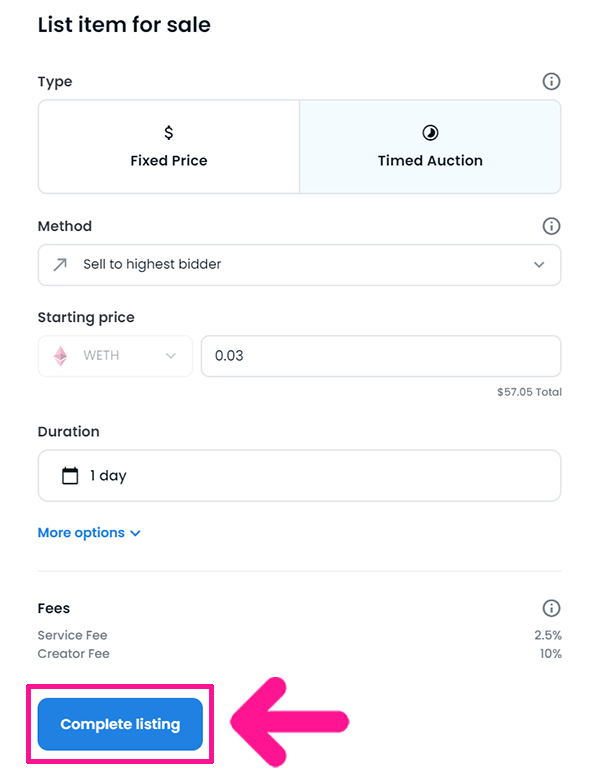600x781 pixels.
Task: Click the Timed Auction tab label
Action: (x=430, y=161)
